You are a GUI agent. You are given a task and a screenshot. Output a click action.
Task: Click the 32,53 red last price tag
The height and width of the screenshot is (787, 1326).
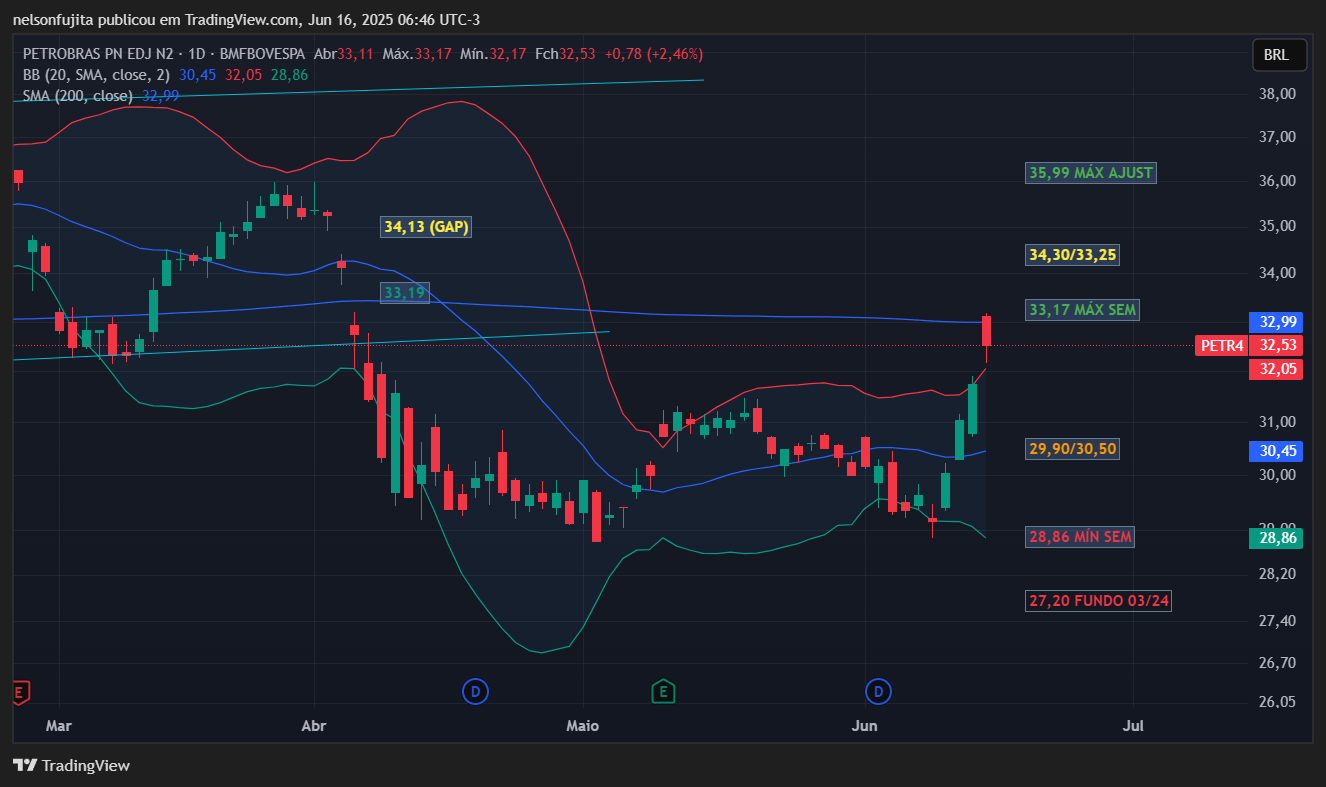[x=1278, y=346]
